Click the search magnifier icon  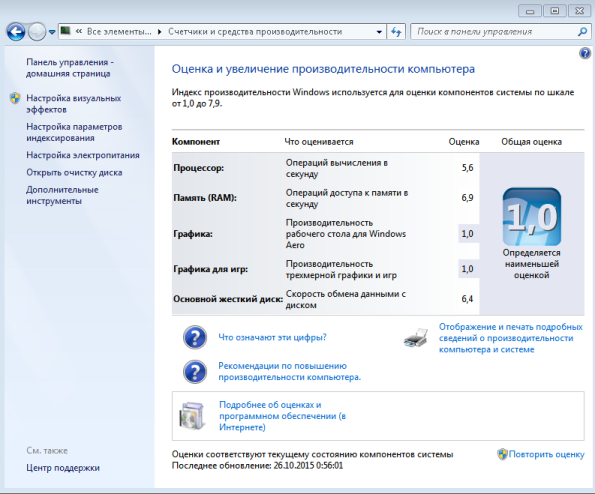pos(582,32)
